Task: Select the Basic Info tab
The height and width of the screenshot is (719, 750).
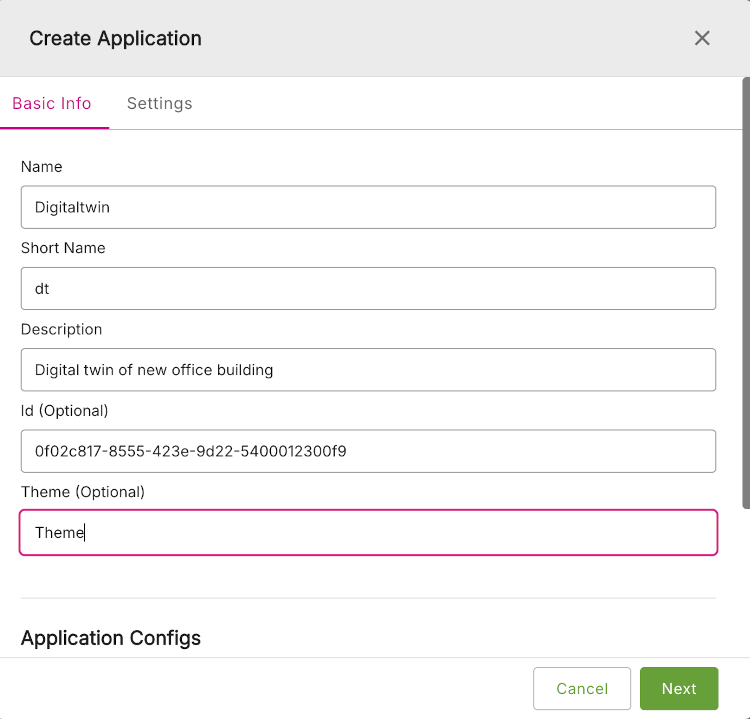Action: 52,104
